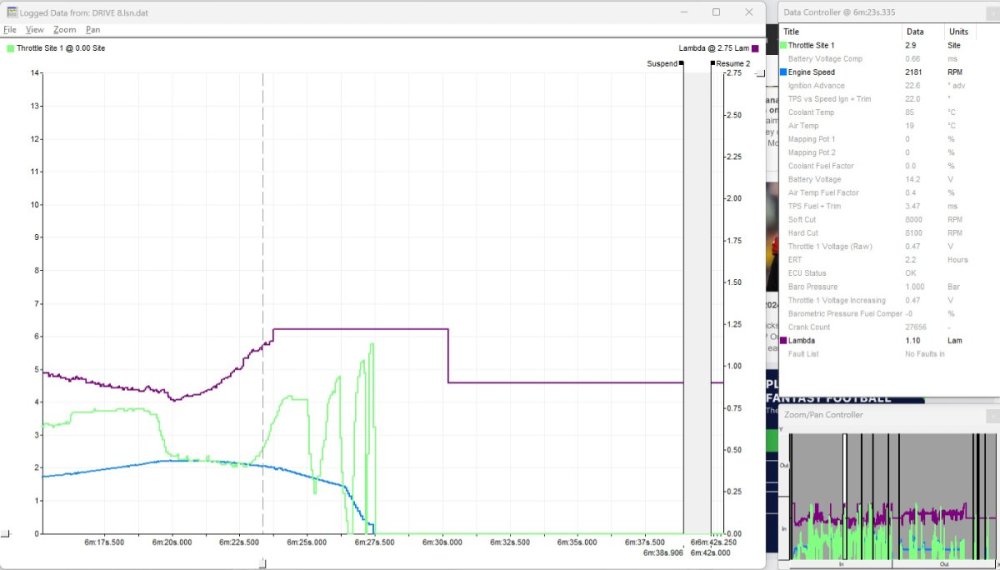
Task: Click the Title column header
Action: tap(791, 32)
